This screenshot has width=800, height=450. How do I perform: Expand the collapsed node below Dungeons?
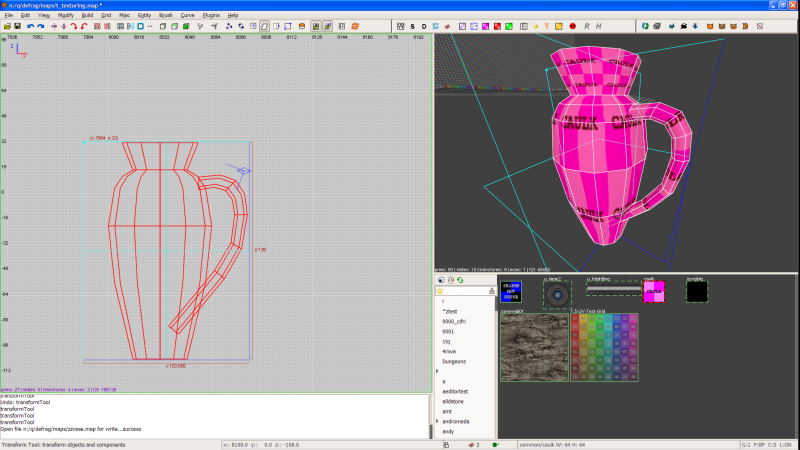437,371
